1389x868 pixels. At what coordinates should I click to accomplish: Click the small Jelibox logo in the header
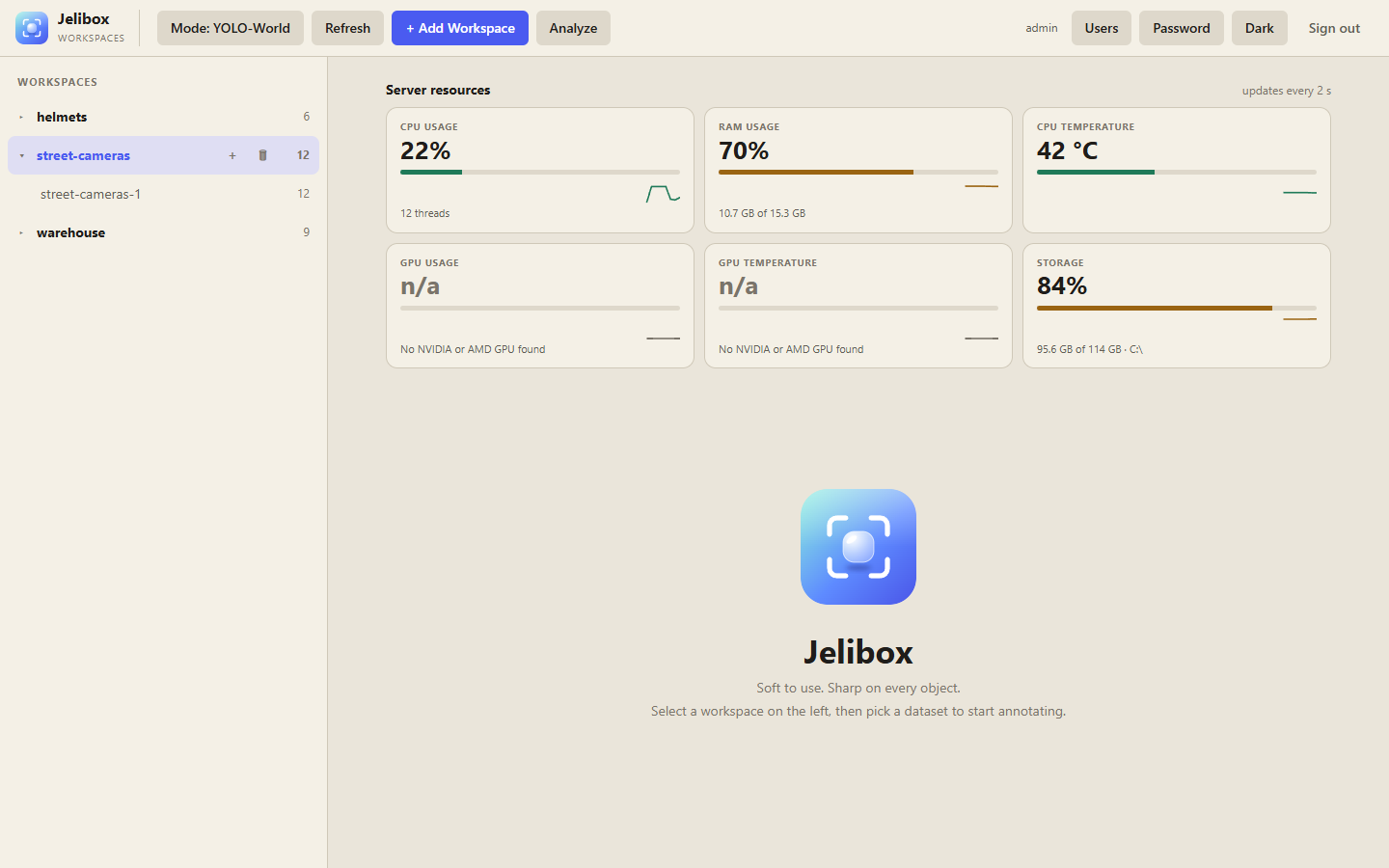pyautogui.click(x=32, y=28)
